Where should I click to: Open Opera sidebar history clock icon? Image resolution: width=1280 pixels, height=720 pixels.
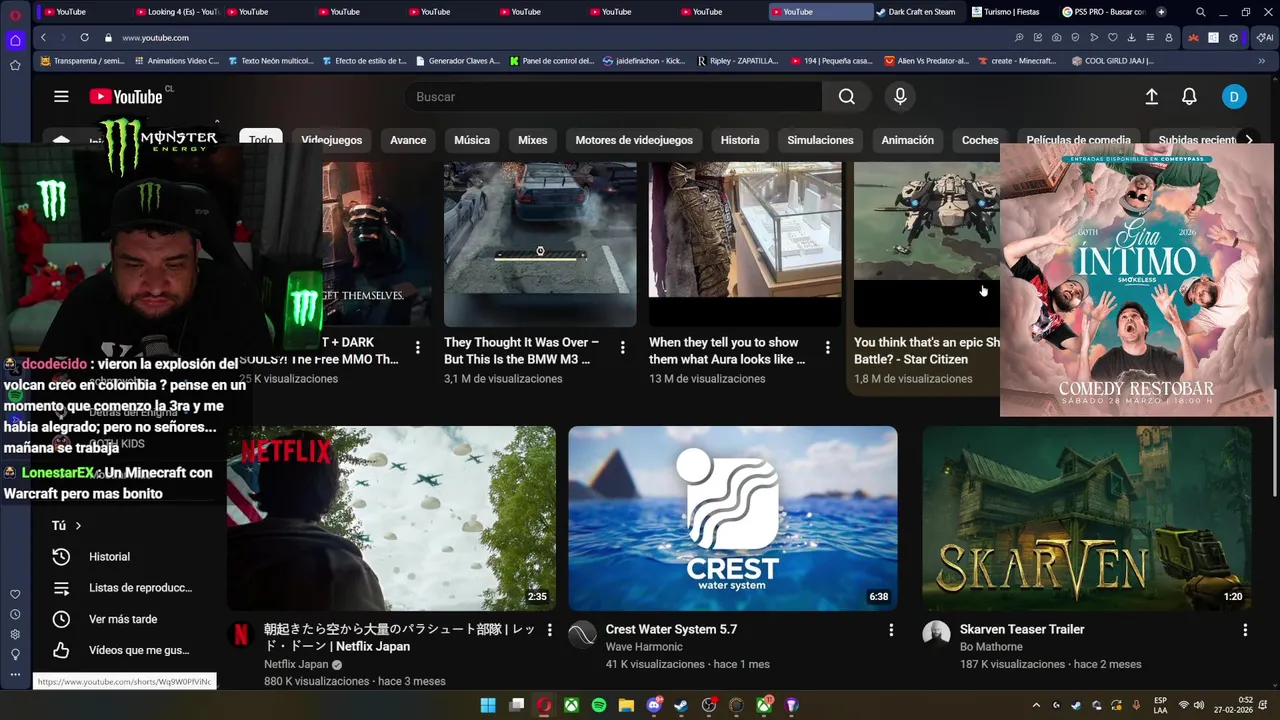[x=15, y=614]
